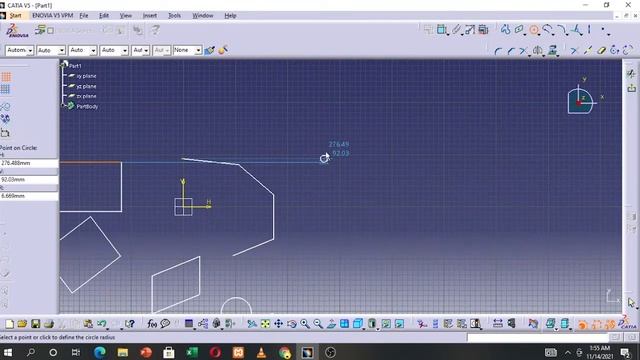Open VLC media player from taskbar
The width and height of the screenshot is (640, 360).
[261, 352]
